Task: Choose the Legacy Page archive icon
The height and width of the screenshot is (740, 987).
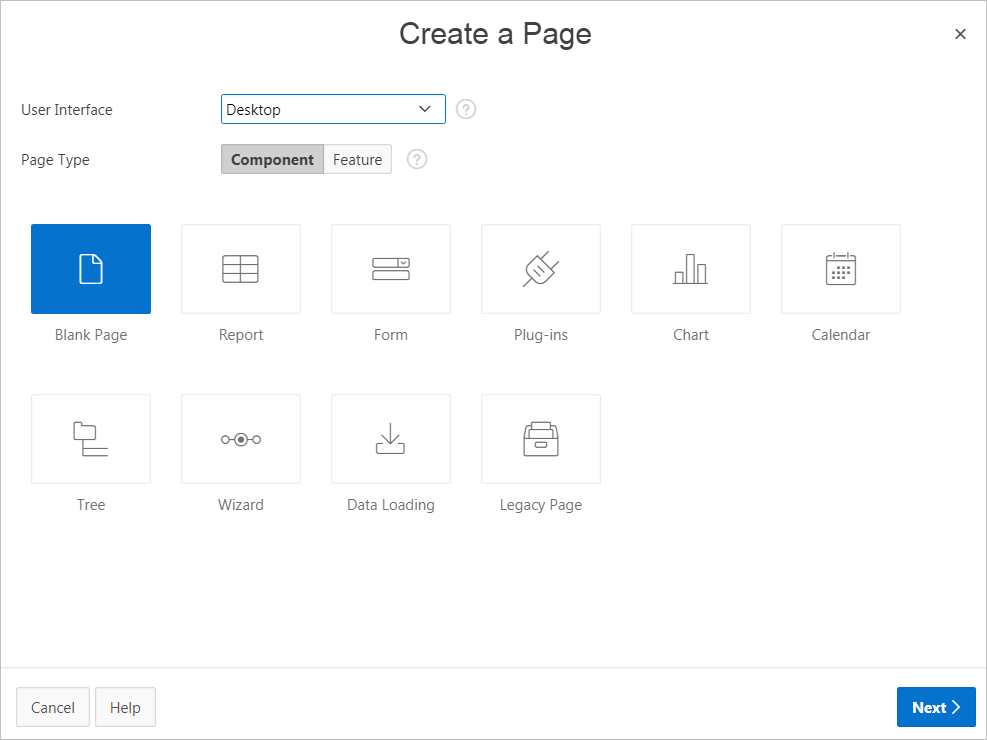Action: click(x=541, y=439)
